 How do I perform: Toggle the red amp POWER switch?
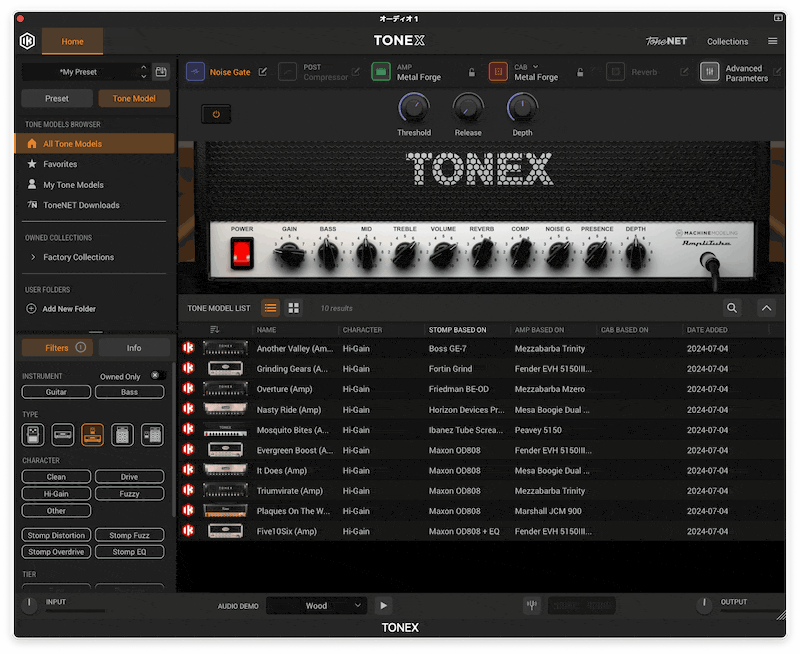tap(242, 254)
